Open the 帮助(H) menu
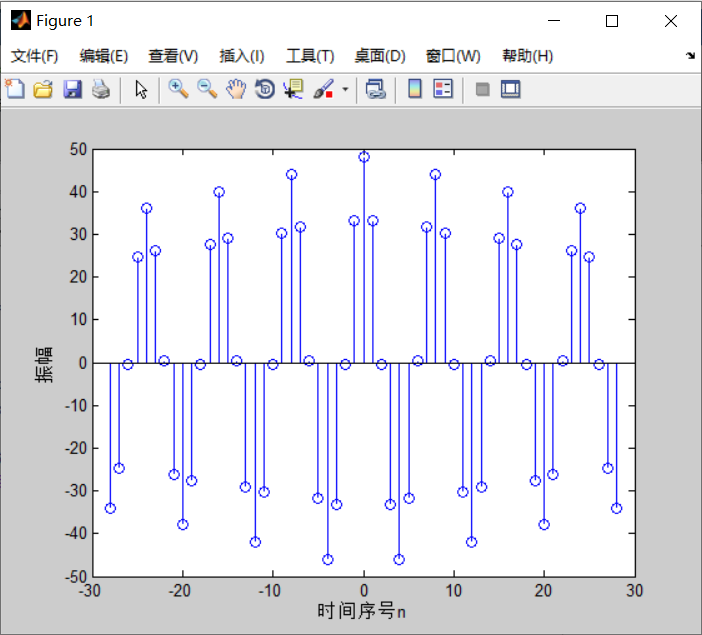Viewport: 702px width, 635px height. pos(528,56)
